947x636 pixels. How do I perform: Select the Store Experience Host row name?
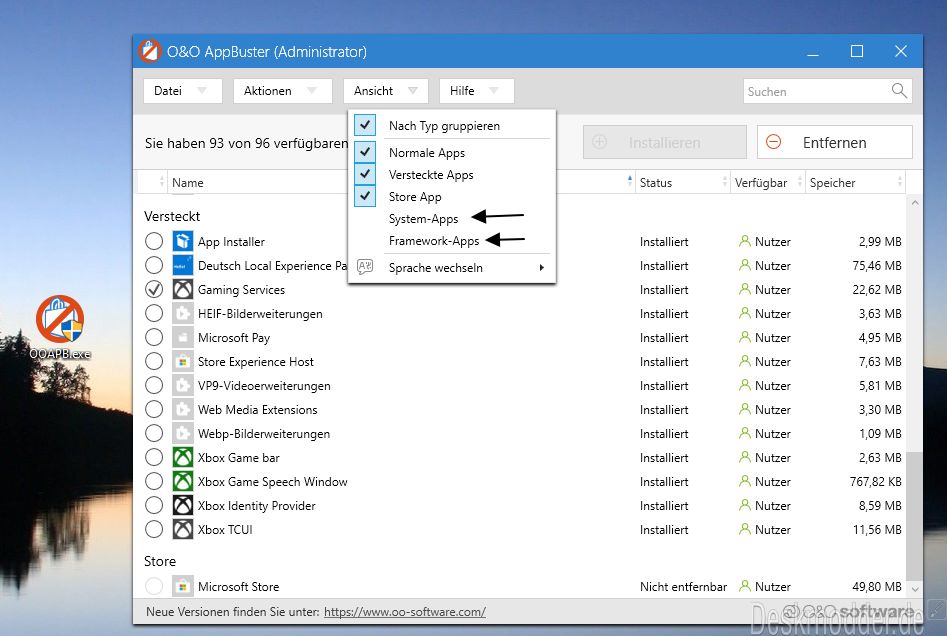coord(255,362)
